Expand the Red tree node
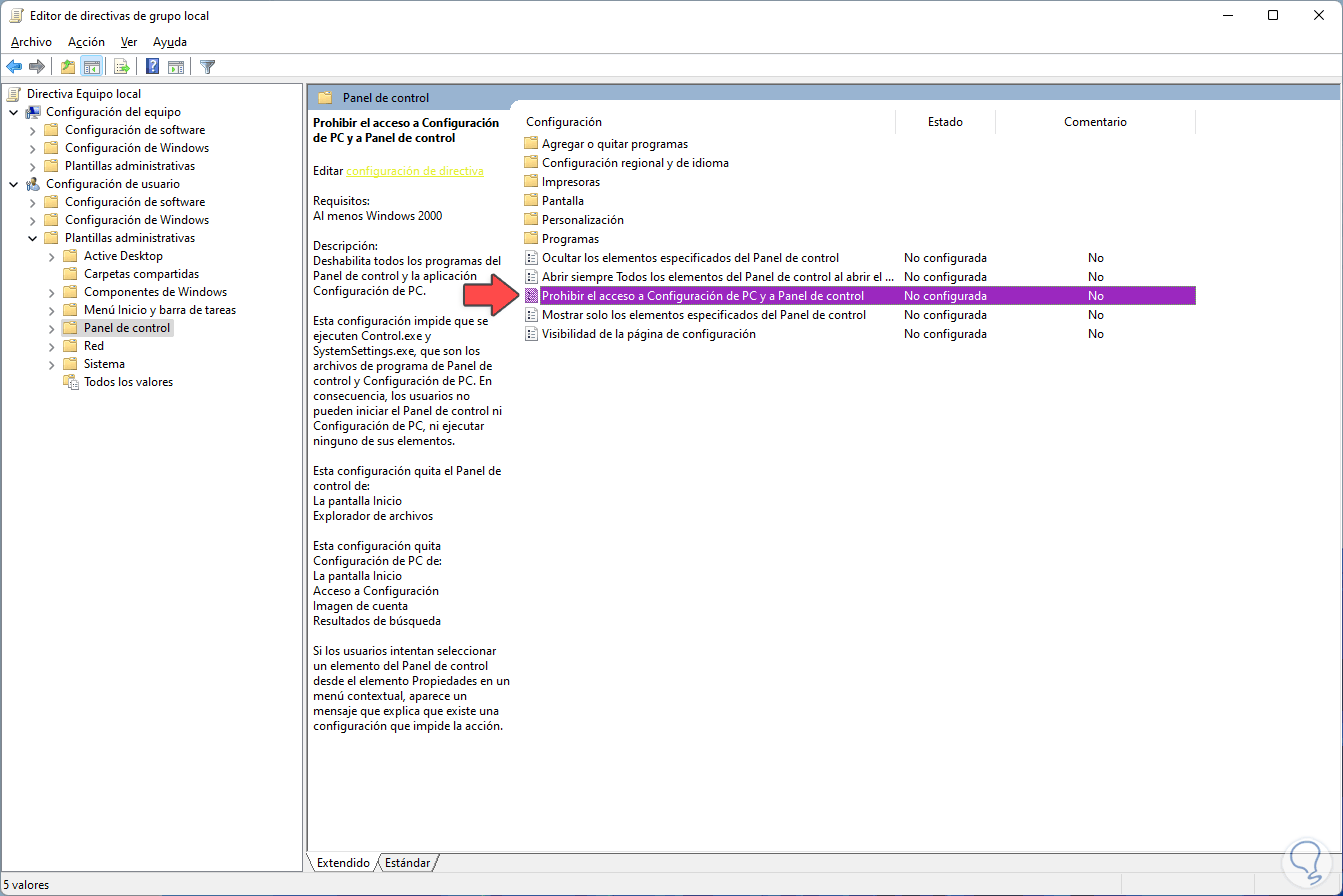Image resolution: width=1343 pixels, height=896 pixels. (x=52, y=346)
